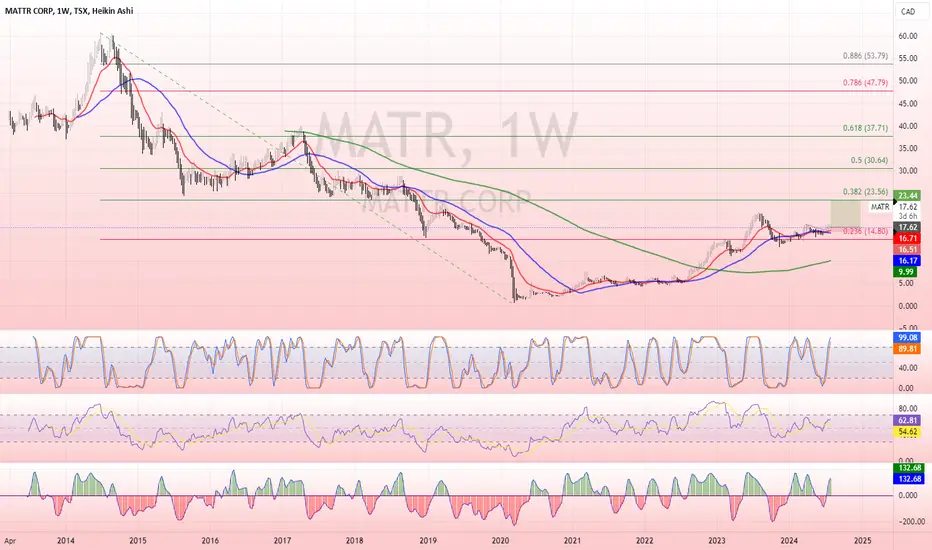Viewport: 932px width, 550px height.
Task: Select the green 9.99 moving average label
Action: (906, 272)
